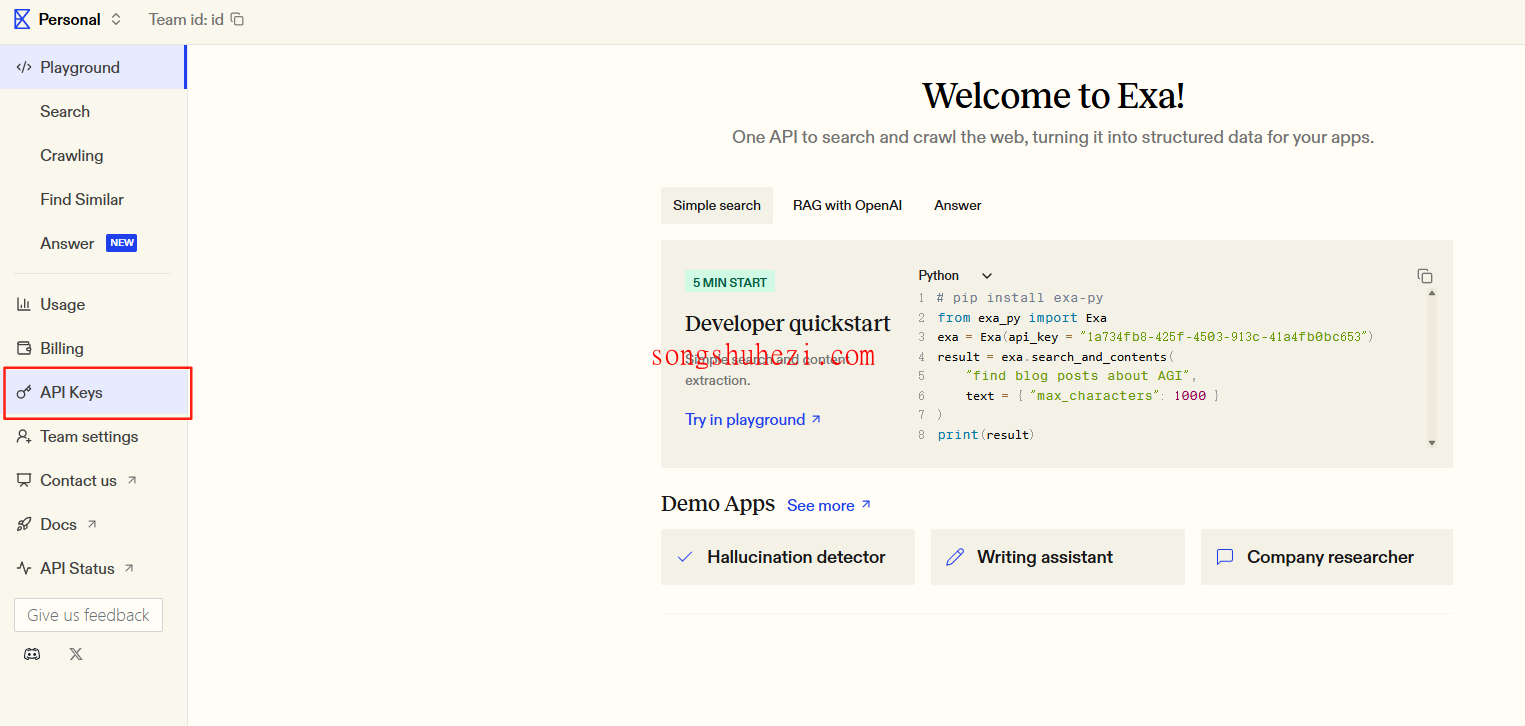
Task: Click the external arrow beside Docs
Action: [x=92, y=524]
